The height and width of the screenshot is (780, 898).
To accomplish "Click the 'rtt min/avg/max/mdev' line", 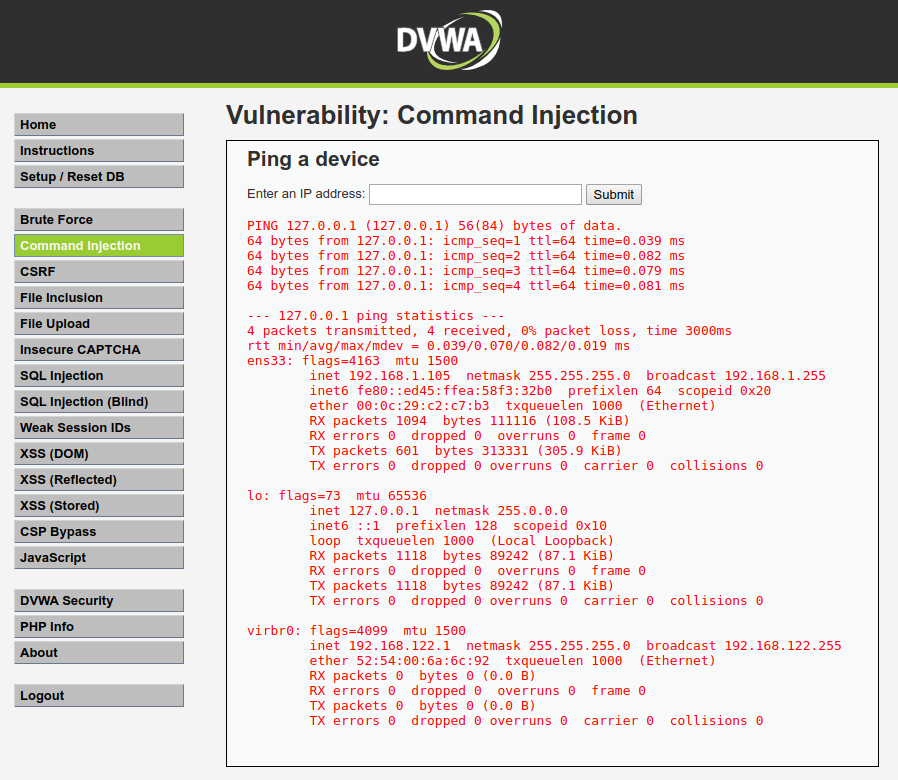I will click(x=438, y=346).
